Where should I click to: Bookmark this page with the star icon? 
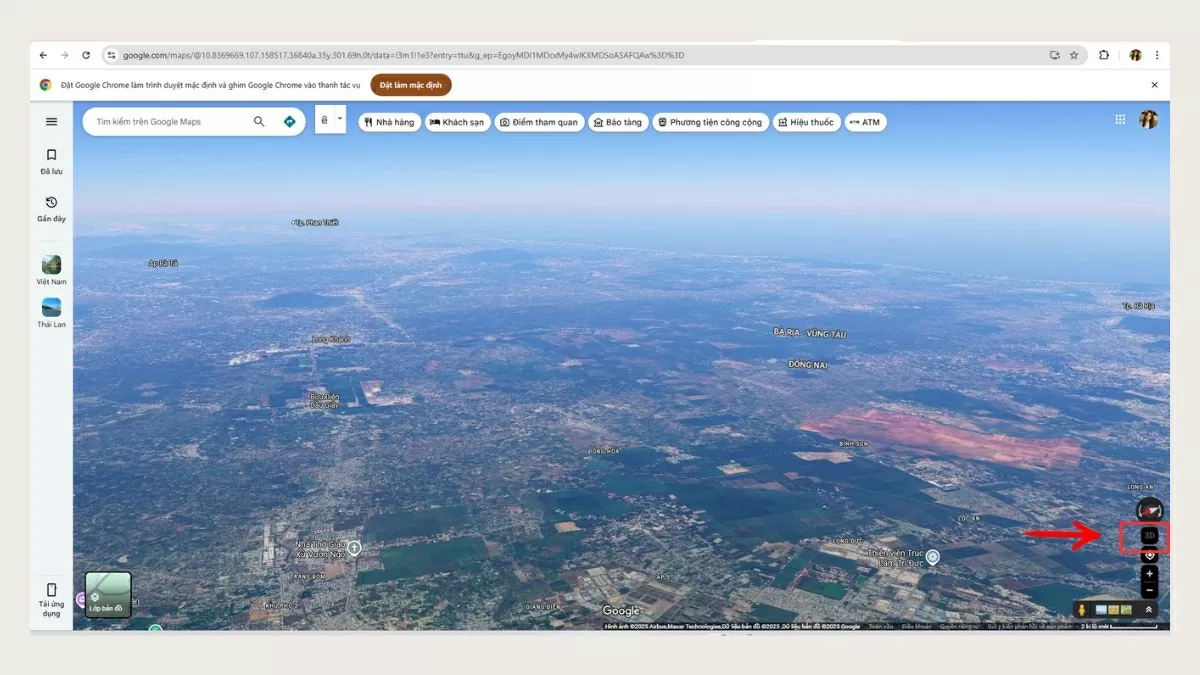click(1074, 55)
